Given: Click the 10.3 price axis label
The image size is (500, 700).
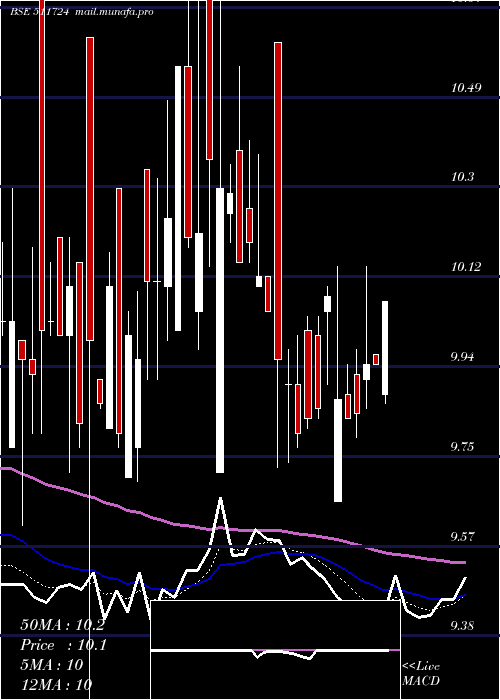Looking at the screenshot, I should pos(462,177).
